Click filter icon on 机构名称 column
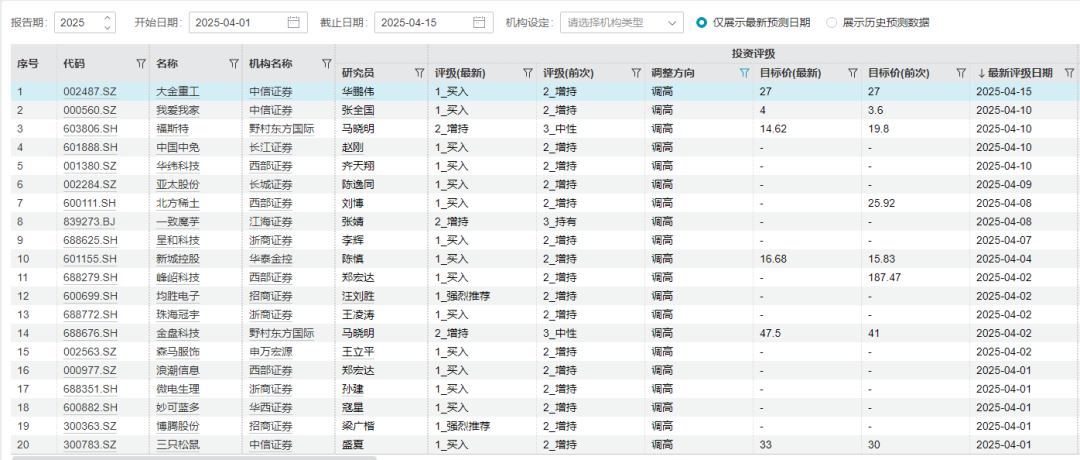Image resolution: width=1080 pixels, height=460 pixels. pyautogui.click(x=326, y=64)
